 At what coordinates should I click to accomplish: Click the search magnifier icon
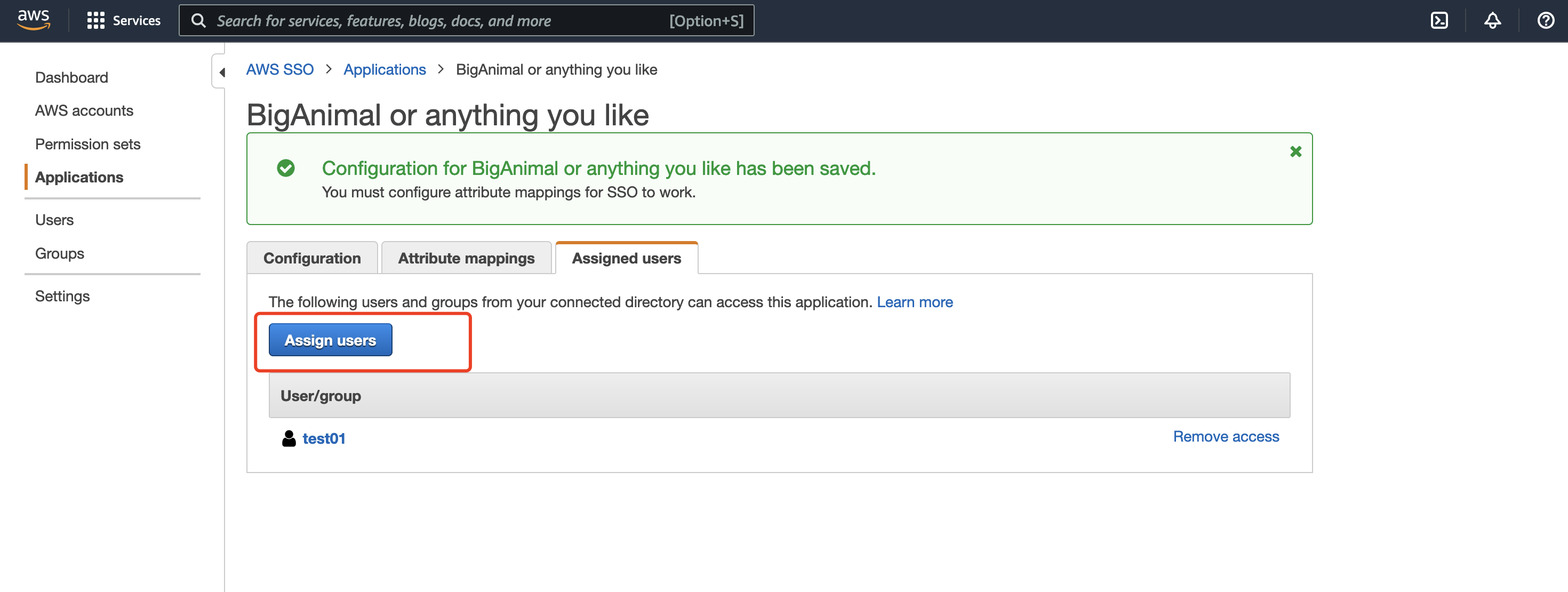(x=198, y=21)
